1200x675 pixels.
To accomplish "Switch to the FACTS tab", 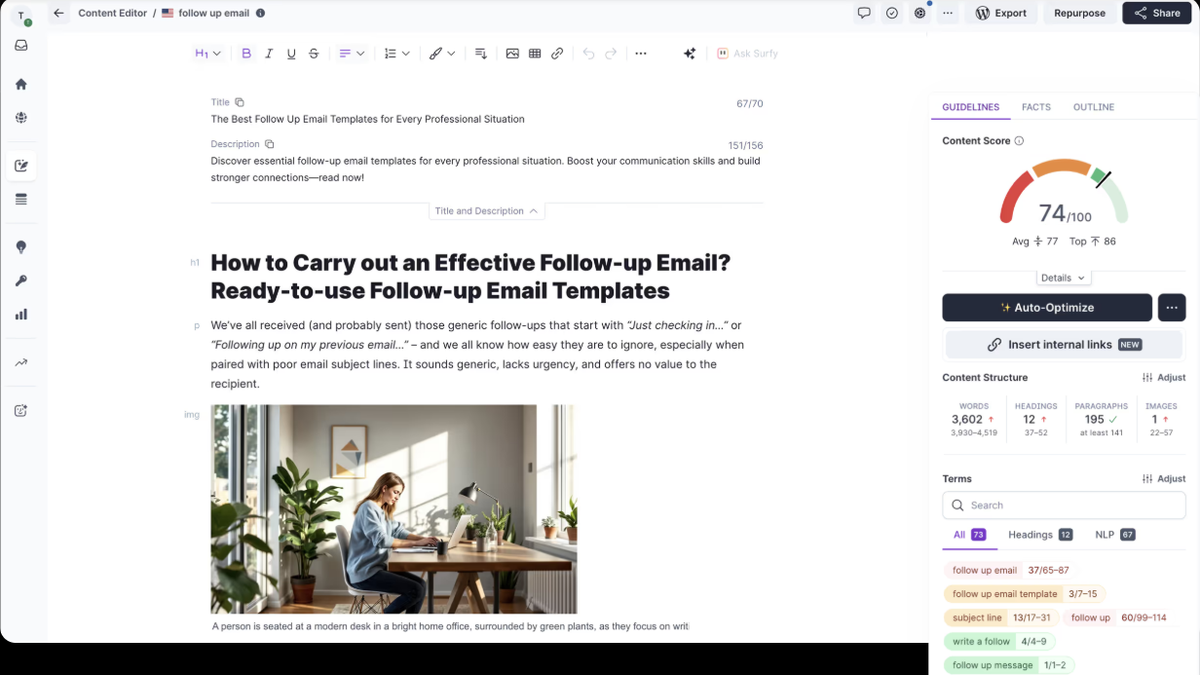I will pyautogui.click(x=1036, y=107).
